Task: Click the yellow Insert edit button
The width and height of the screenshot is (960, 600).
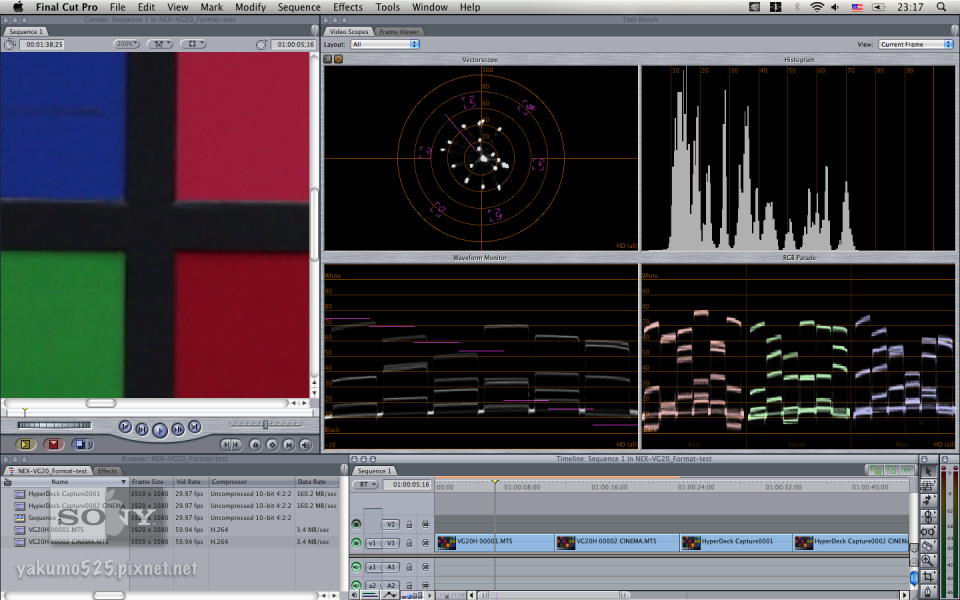Action: [x=26, y=444]
